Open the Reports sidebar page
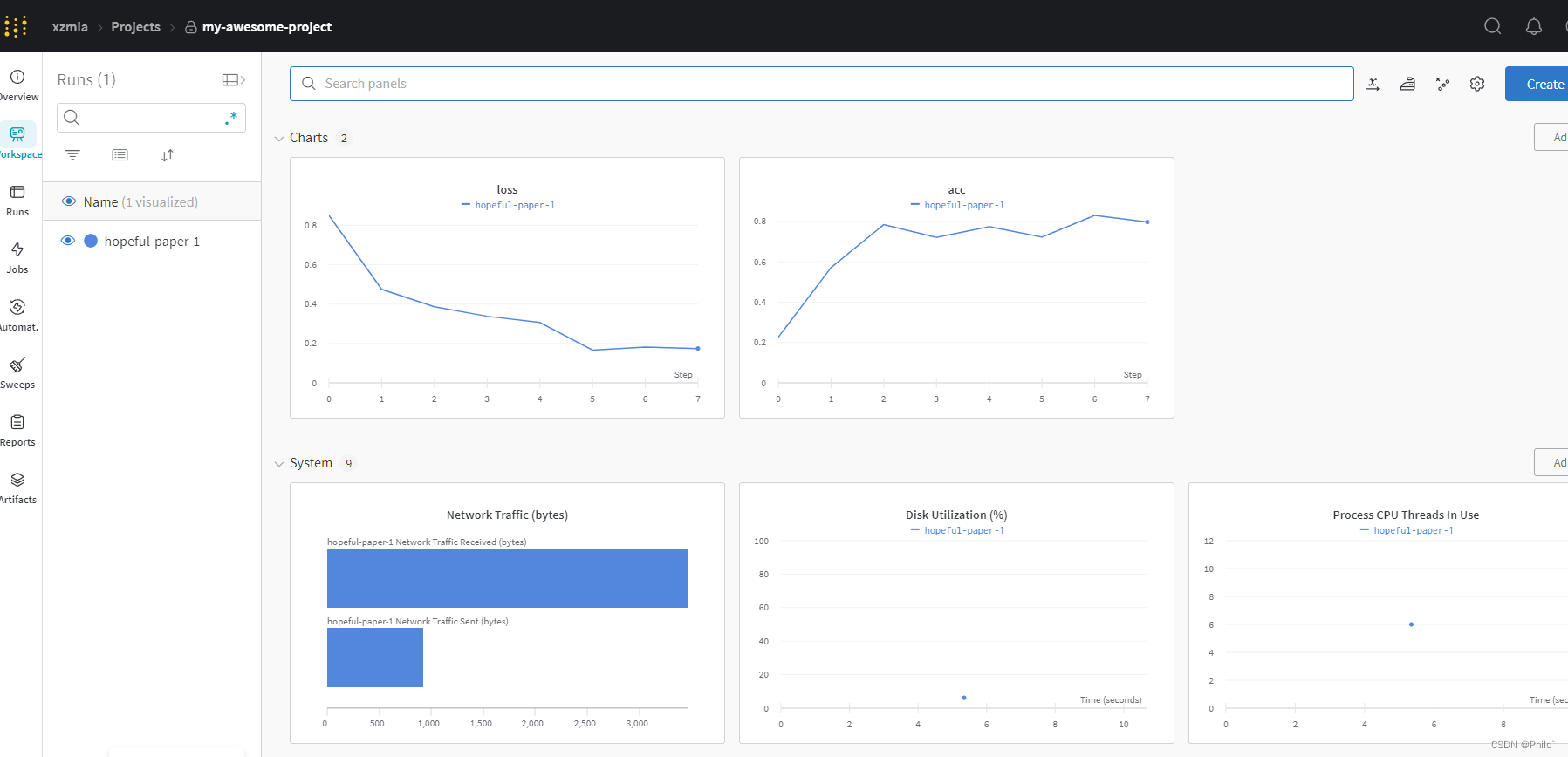 (x=17, y=430)
